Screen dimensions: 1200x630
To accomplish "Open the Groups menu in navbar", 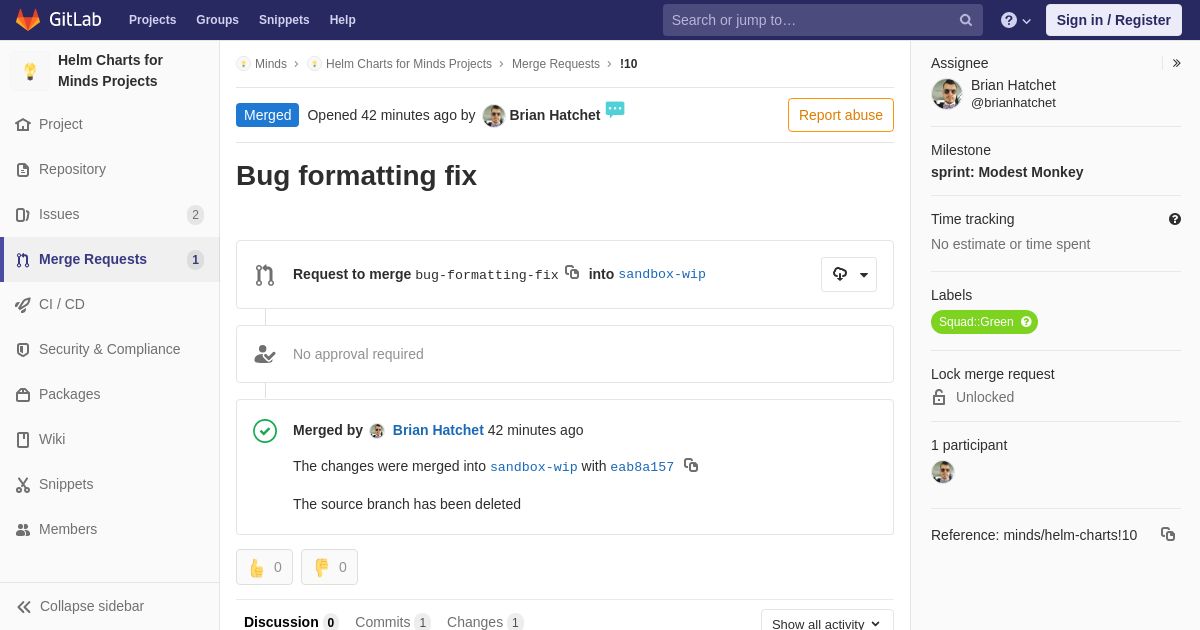I will tap(217, 20).
